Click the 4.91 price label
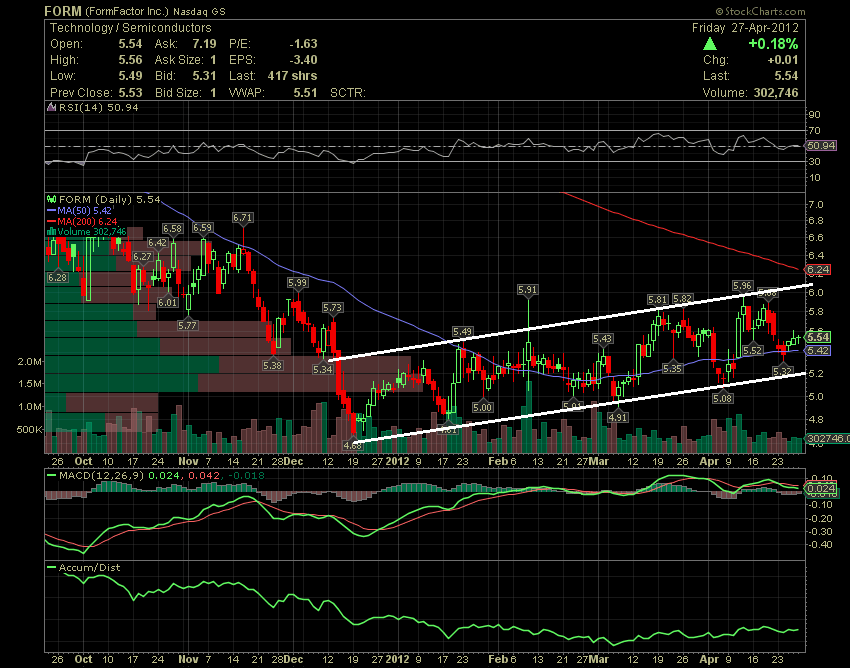The image size is (850, 668). (x=618, y=417)
